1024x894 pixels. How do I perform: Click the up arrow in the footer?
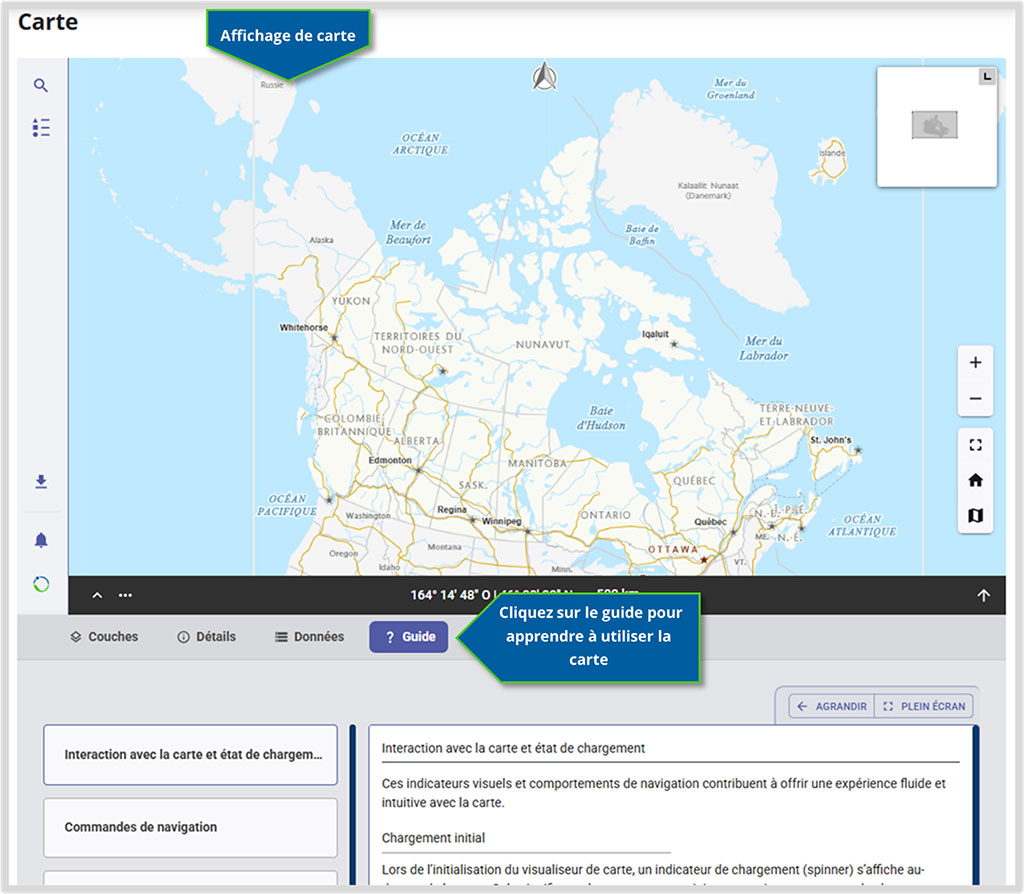pyautogui.click(x=984, y=594)
